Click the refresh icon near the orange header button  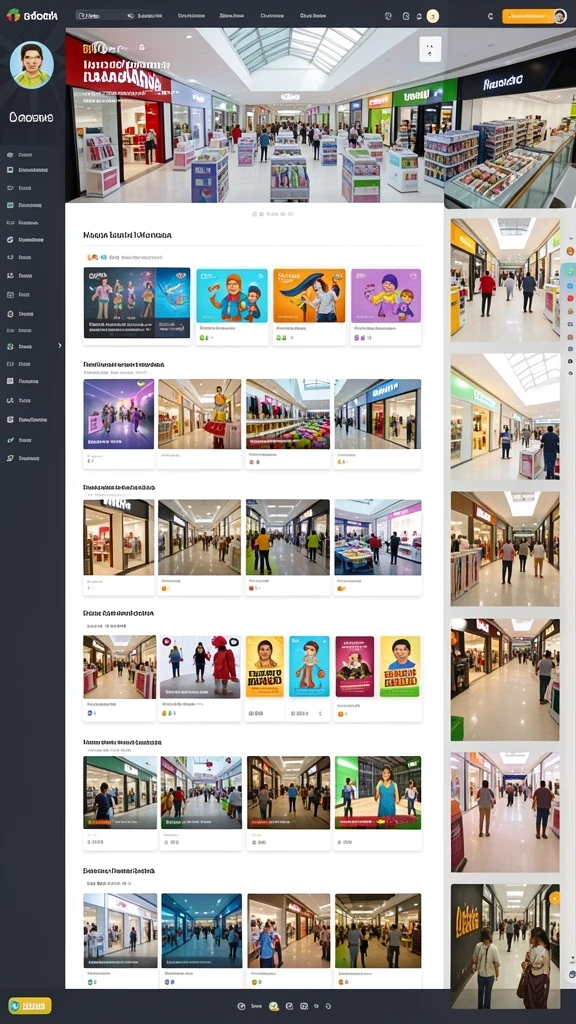(490, 16)
